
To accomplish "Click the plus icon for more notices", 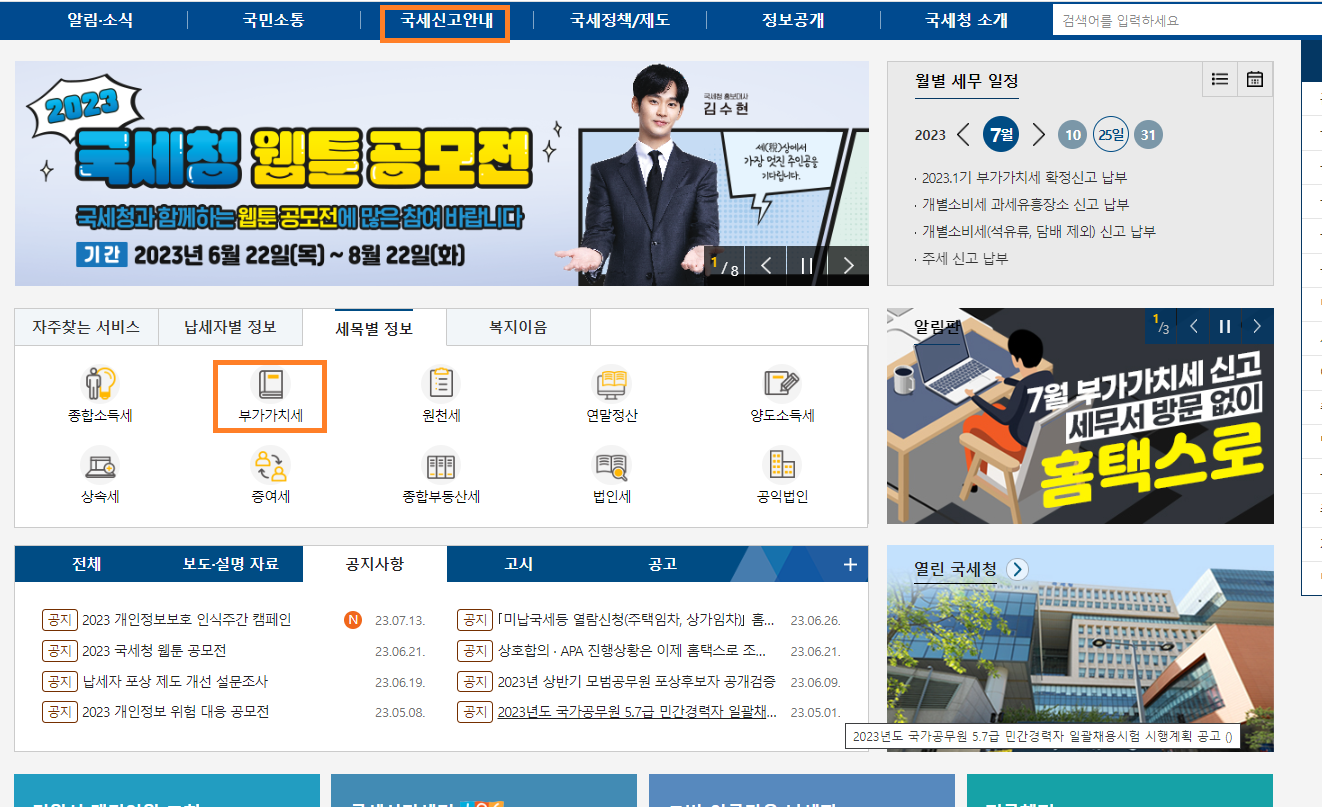I will [x=850, y=564].
